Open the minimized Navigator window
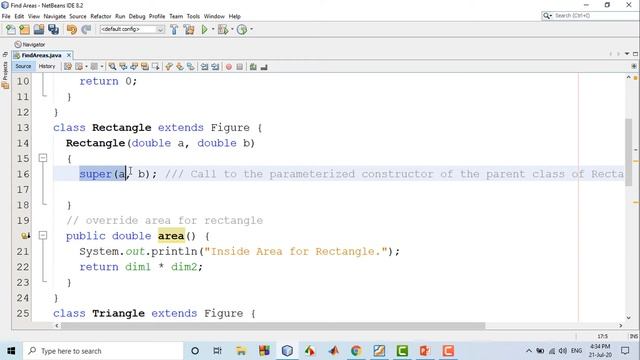Image resolution: width=640 pixels, height=360 pixels. (x=30, y=44)
